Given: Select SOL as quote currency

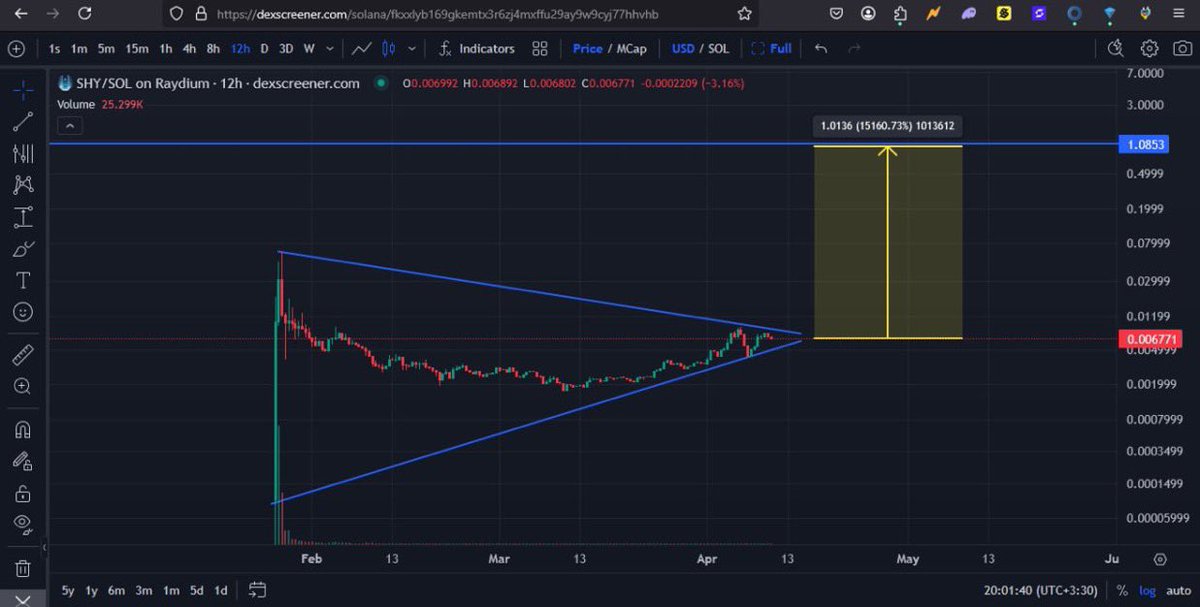Looking at the screenshot, I should coord(718,48).
